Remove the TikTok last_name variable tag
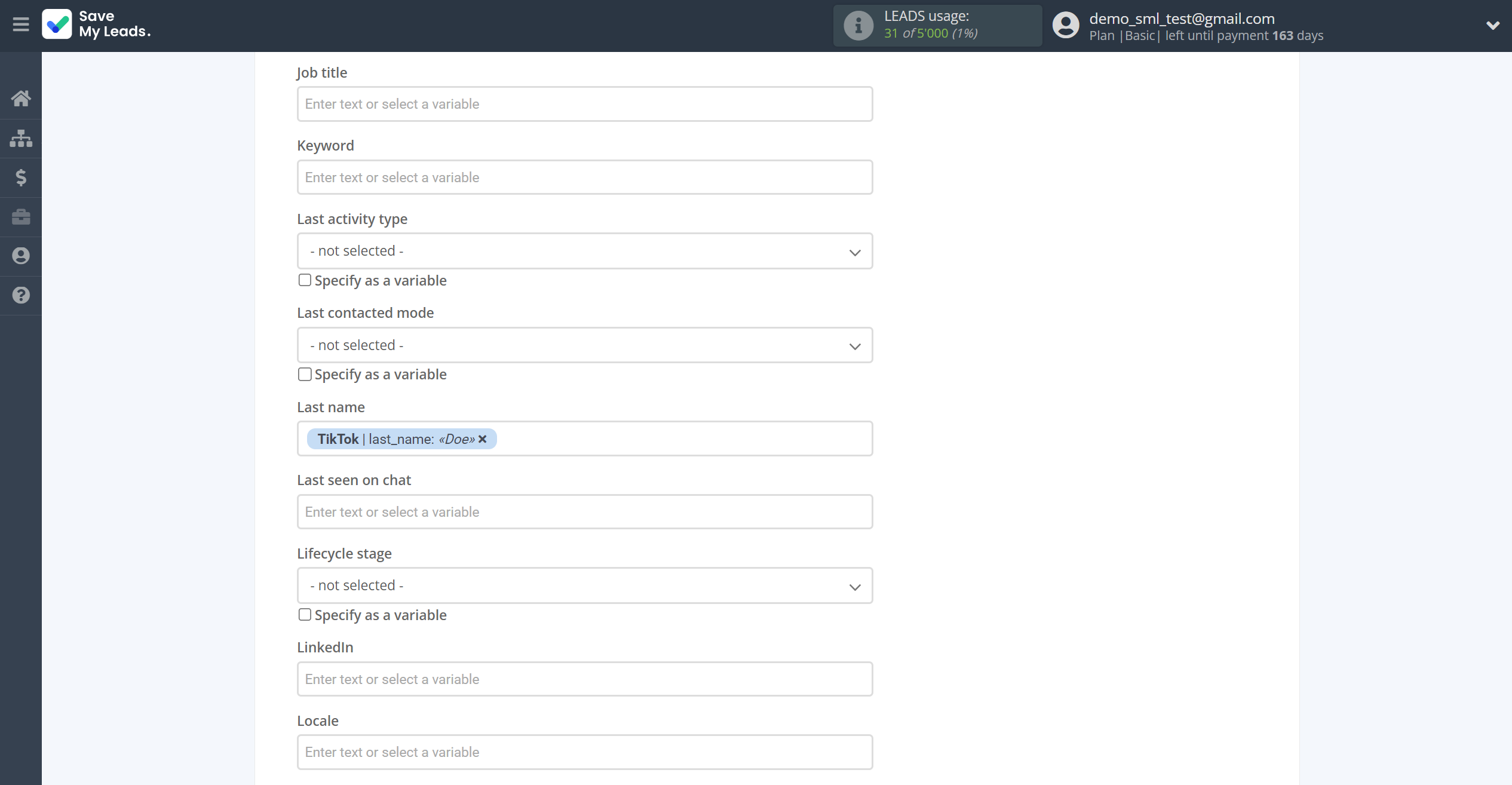The height and width of the screenshot is (785, 1512). point(483,439)
